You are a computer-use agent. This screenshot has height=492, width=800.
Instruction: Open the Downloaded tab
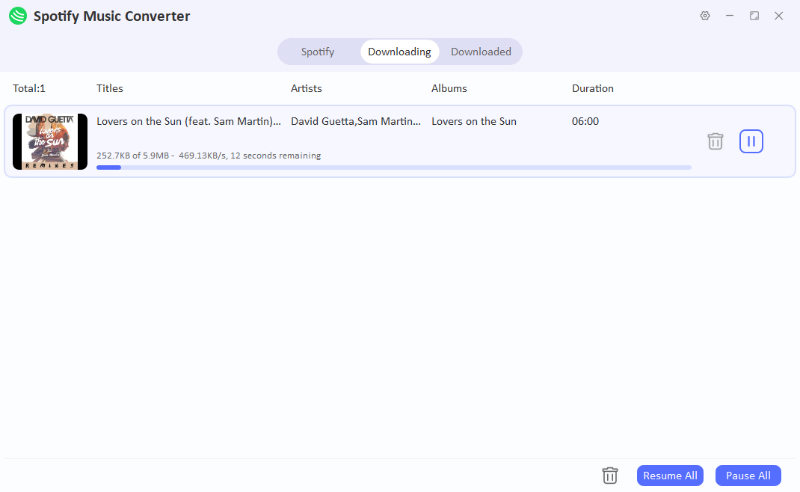pyautogui.click(x=481, y=52)
